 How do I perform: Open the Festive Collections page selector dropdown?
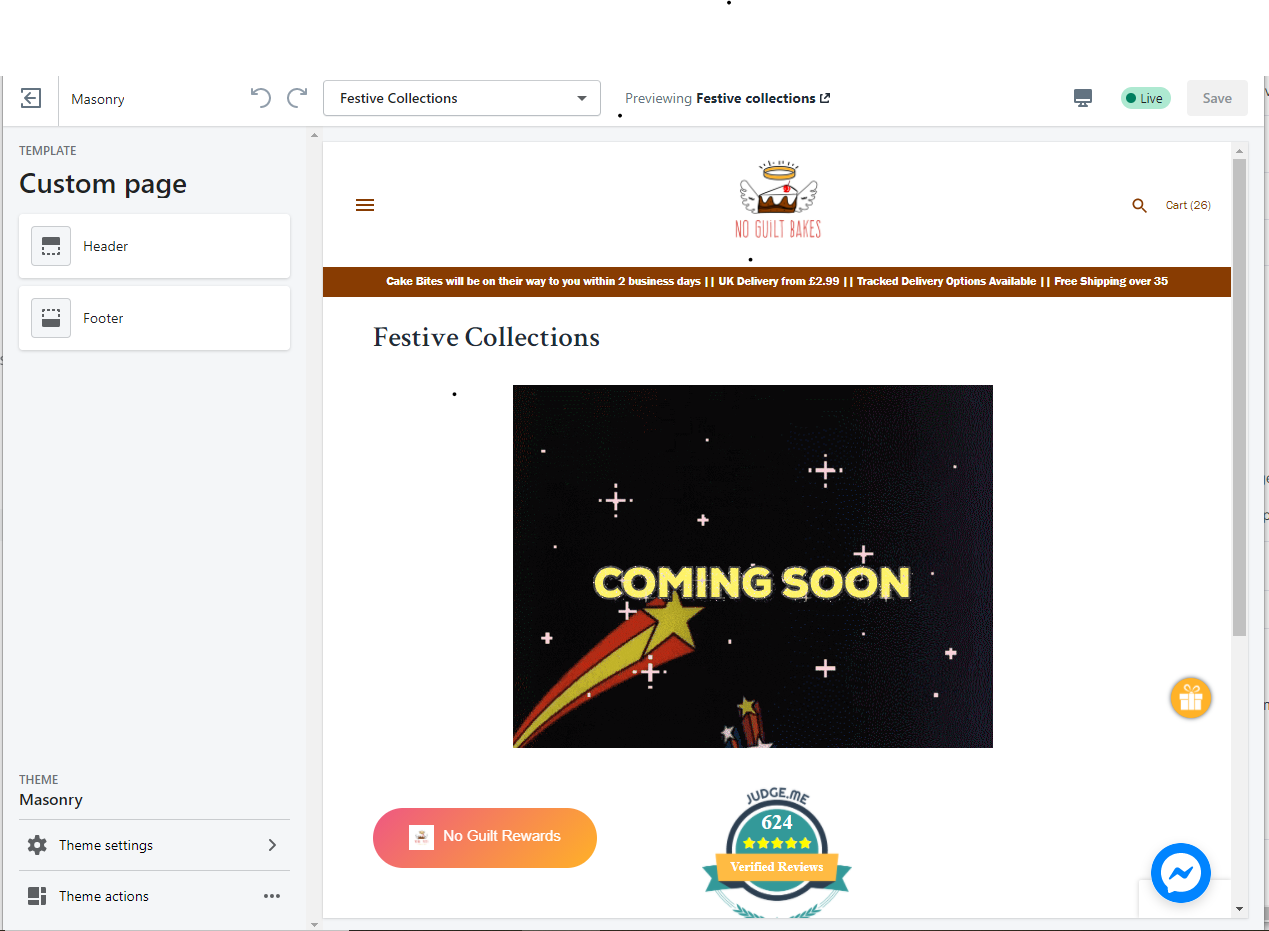coord(462,98)
